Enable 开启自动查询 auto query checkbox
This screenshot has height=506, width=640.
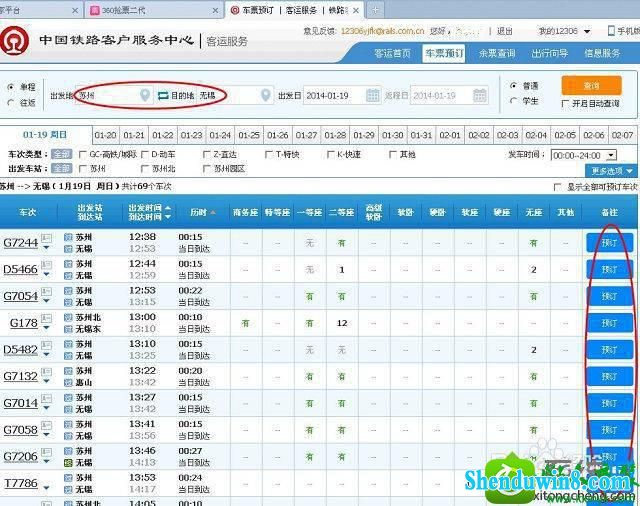tap(565, 104)
